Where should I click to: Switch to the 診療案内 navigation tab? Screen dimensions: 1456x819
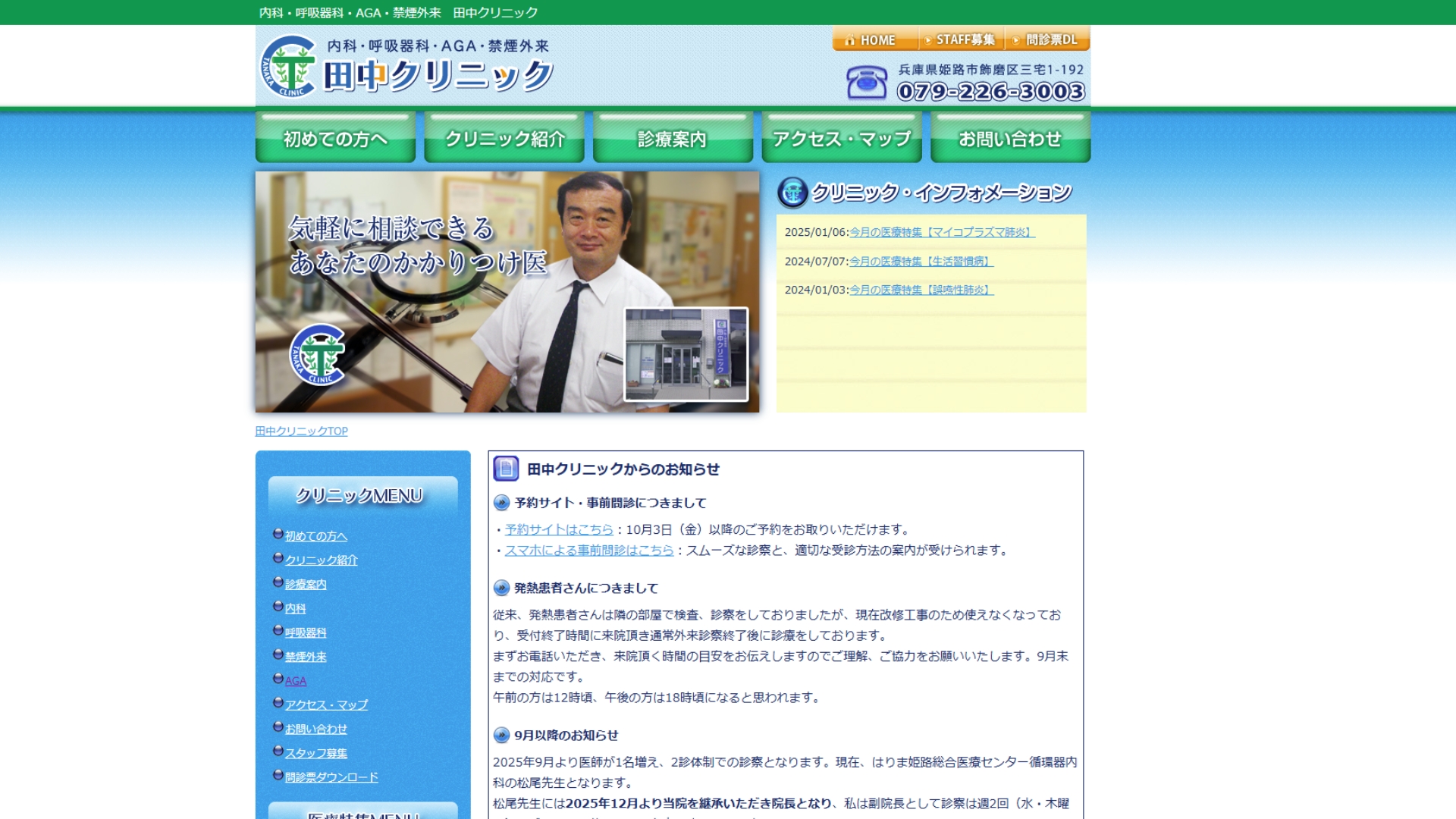[x=672, y=138]
